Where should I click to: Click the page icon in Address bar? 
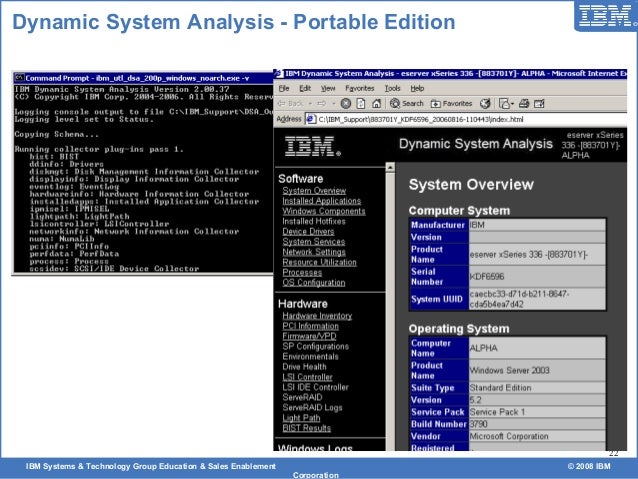311,119
